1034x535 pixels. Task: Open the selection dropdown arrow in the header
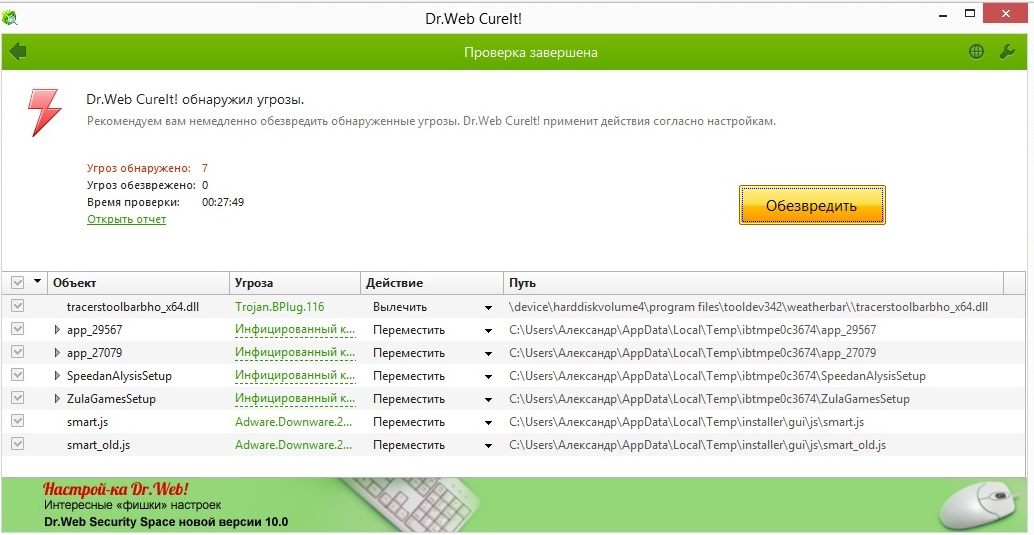pyautogui.click(x=37, y=282)
